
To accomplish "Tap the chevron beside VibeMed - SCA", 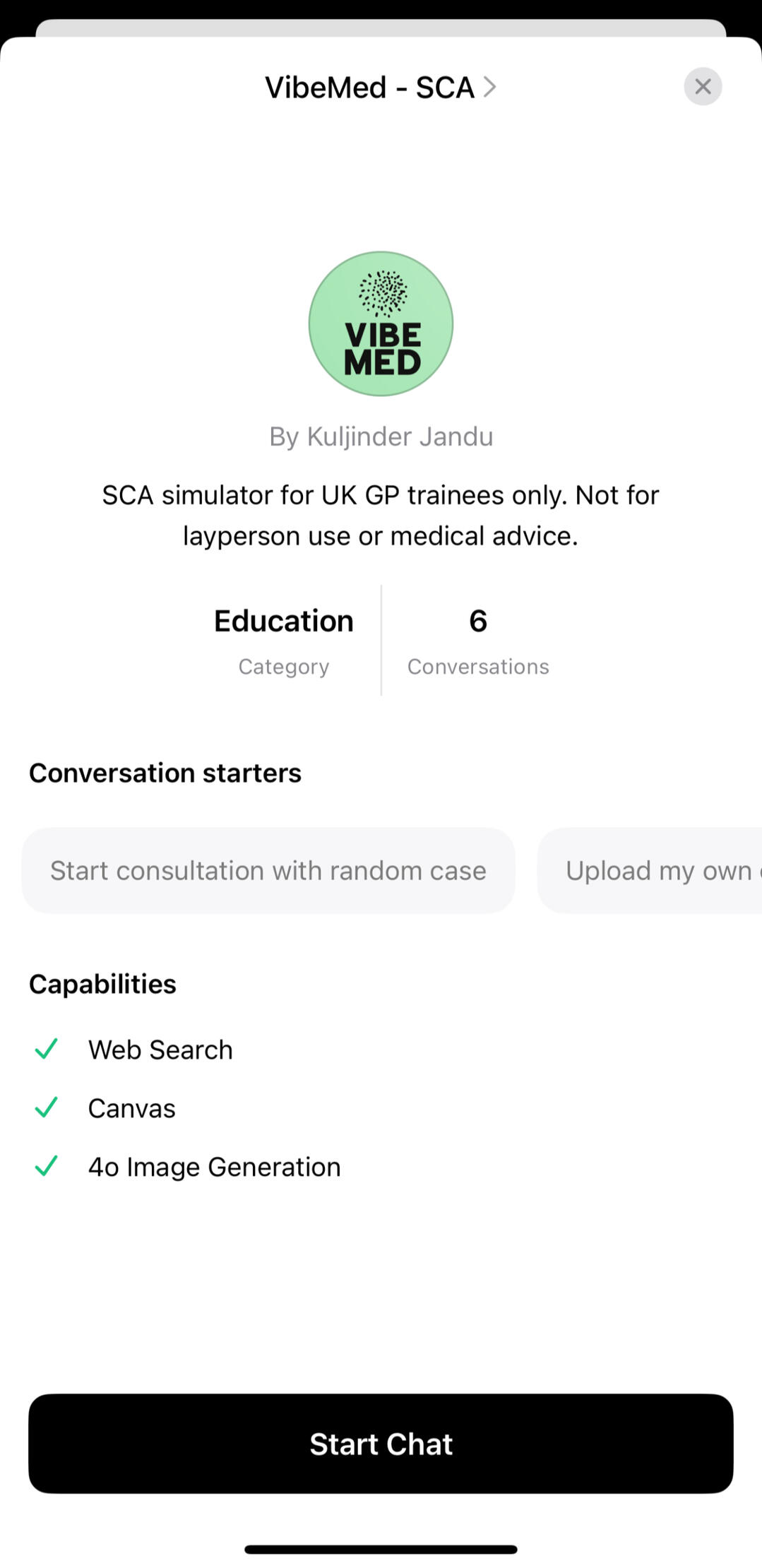I will (489, 87).
